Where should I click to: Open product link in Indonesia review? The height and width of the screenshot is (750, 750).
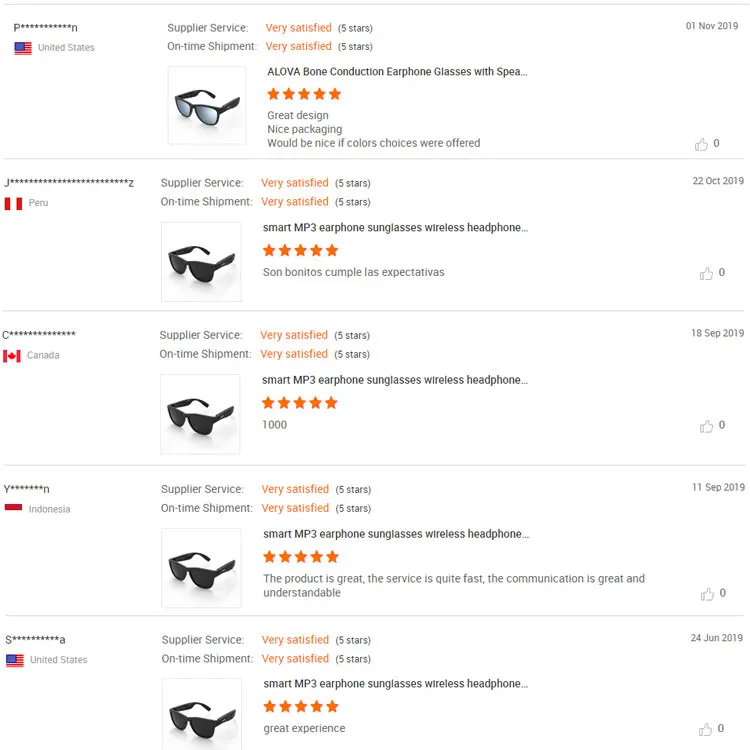pyautogui.click(x=395, y=534)
